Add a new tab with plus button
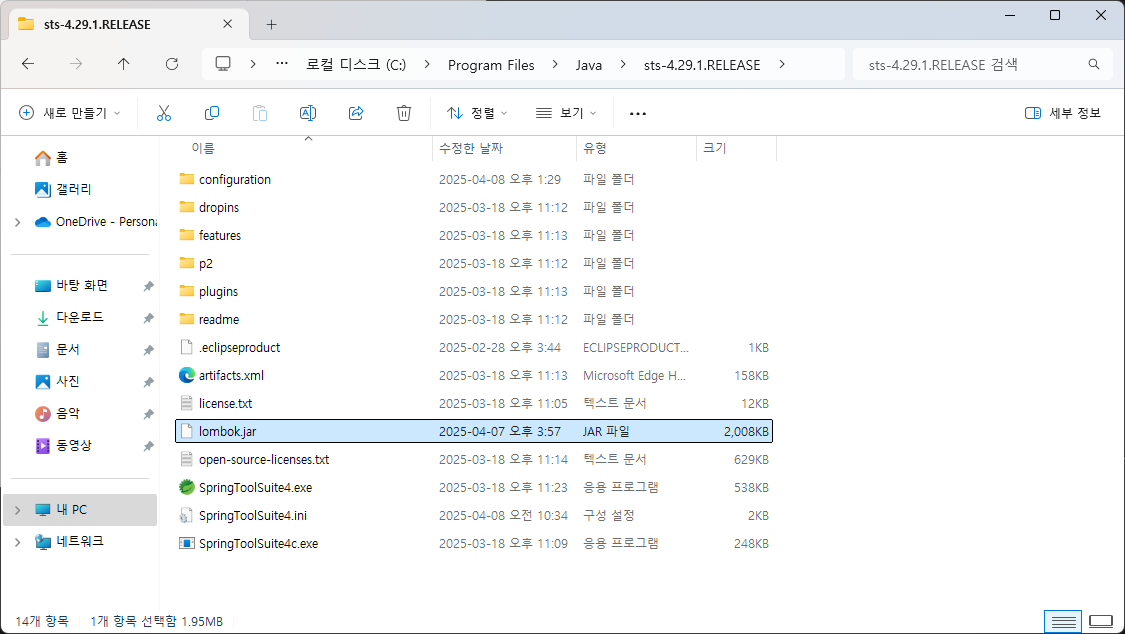The width and height of the screenshot is (1125, 634). pyautogui.click(x=271, y=24)
